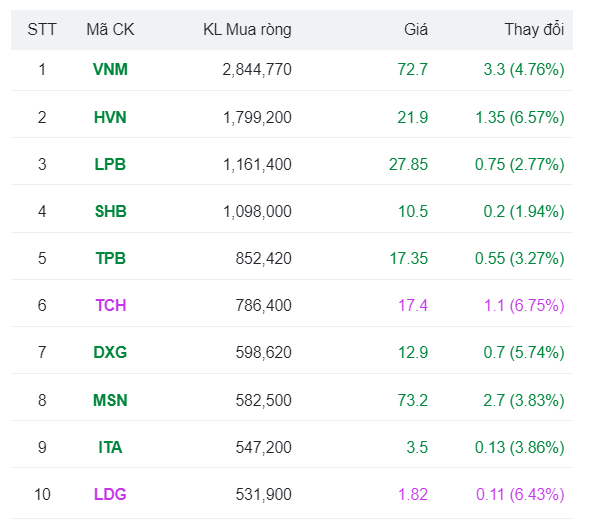
Task: Open the MSN stock code link
Action: click(x=110, y=400)
